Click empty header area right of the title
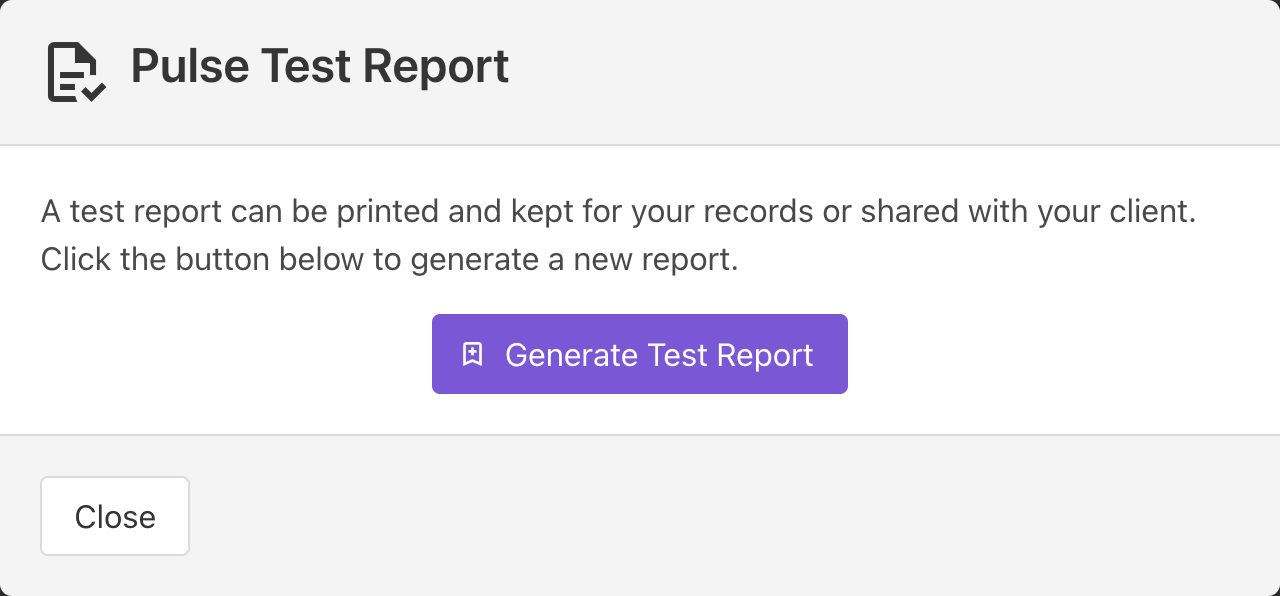This screenshot has width=1280, height=596. pos(880,70)
